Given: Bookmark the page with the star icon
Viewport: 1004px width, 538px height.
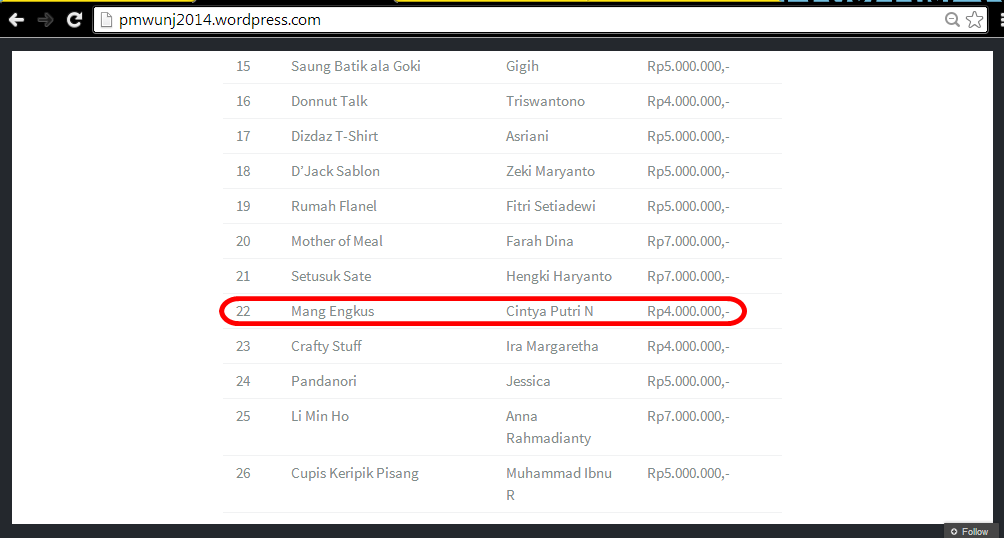Looking at the screenshot, I should coord(975,20).
